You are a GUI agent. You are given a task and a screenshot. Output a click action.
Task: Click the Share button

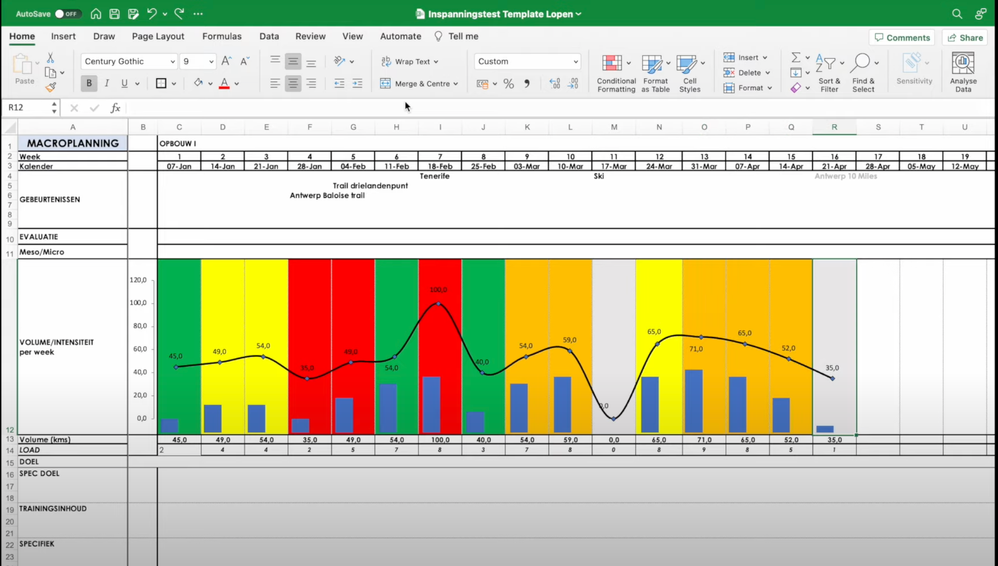coord(964,38)
